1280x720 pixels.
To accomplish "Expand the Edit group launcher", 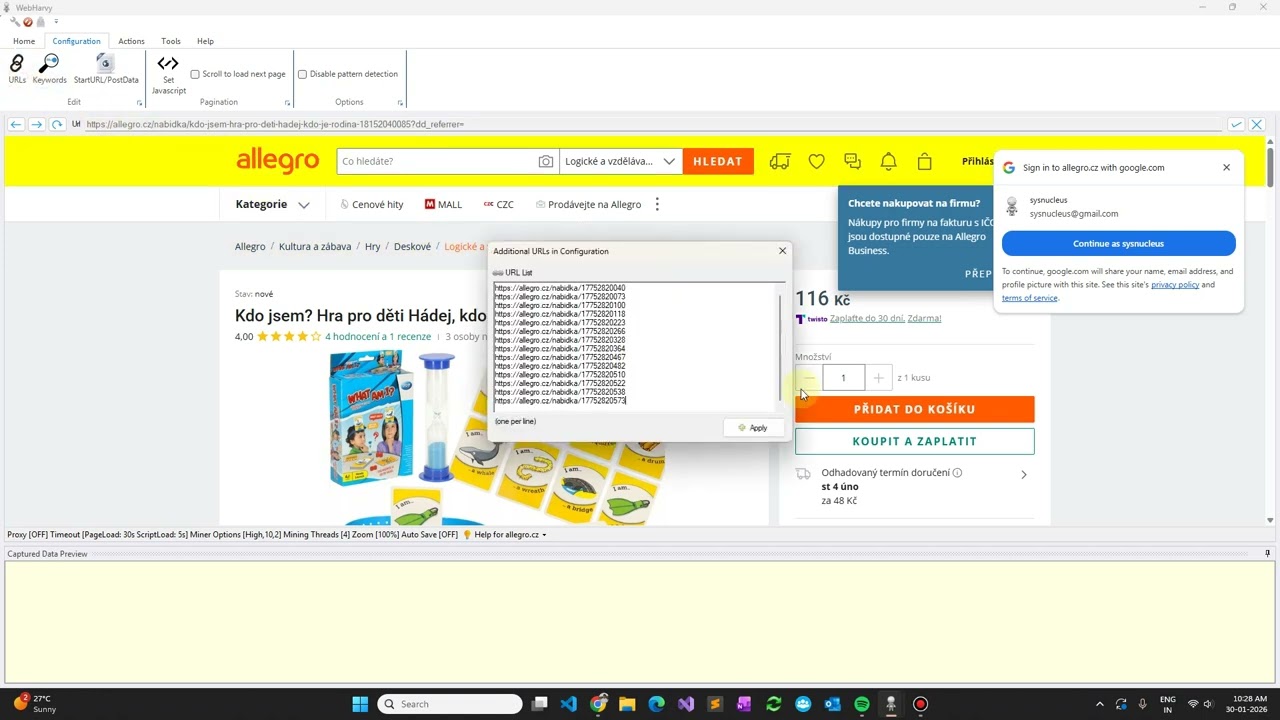I will tap(139, 103).
